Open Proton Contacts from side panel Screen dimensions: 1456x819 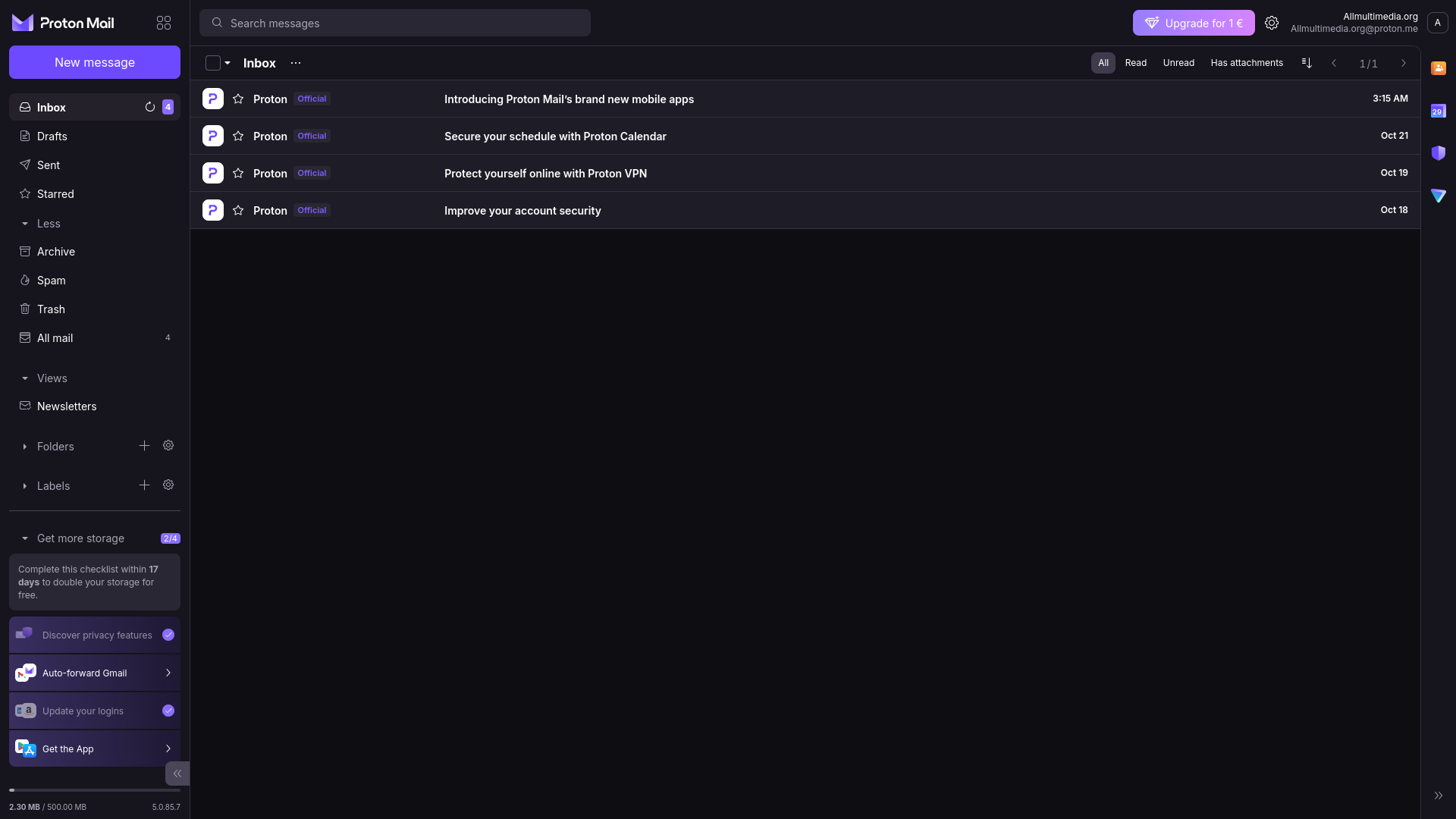coord(1438,68)
